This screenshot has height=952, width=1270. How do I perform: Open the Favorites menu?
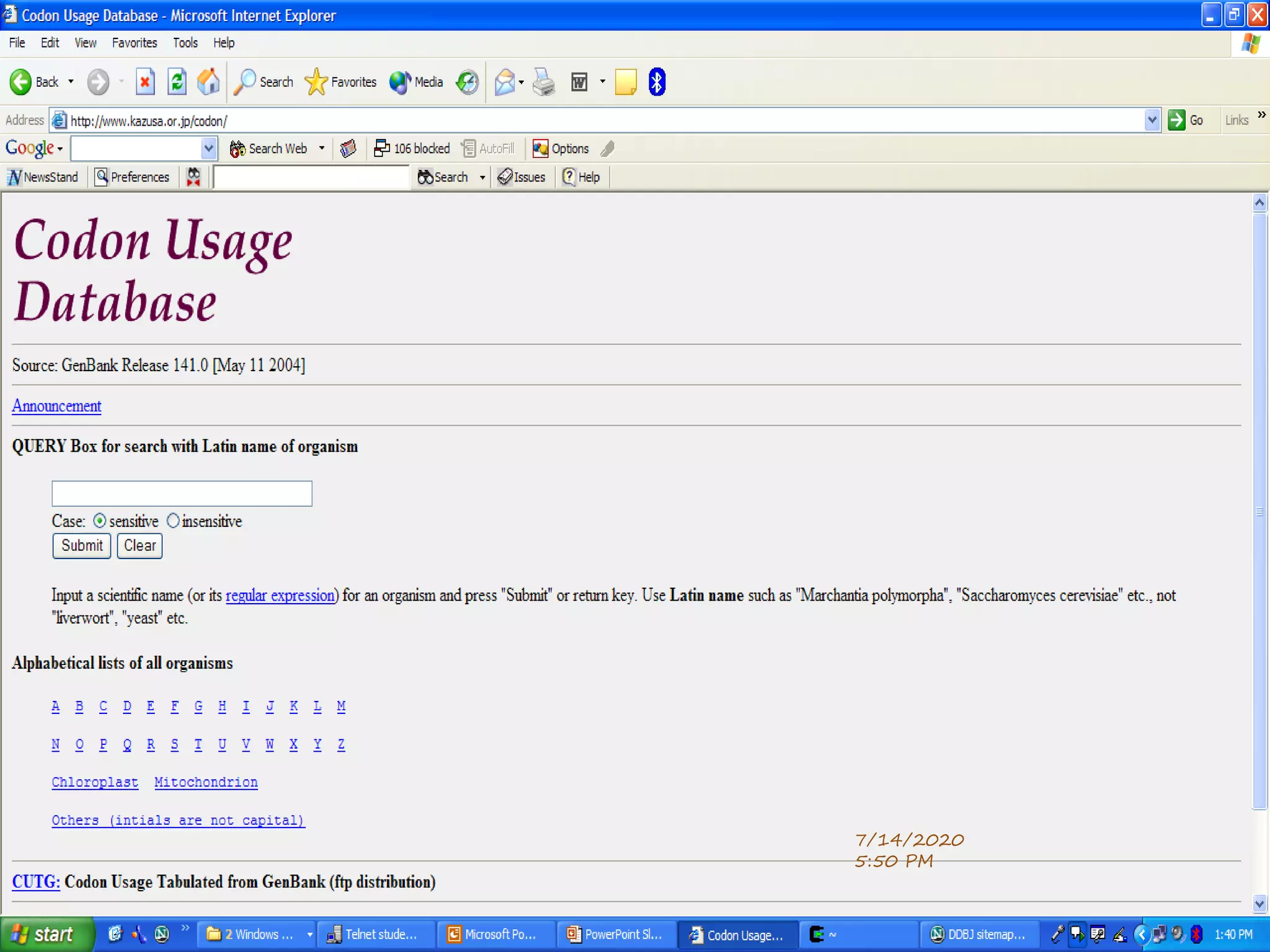(x=134, y=43)
